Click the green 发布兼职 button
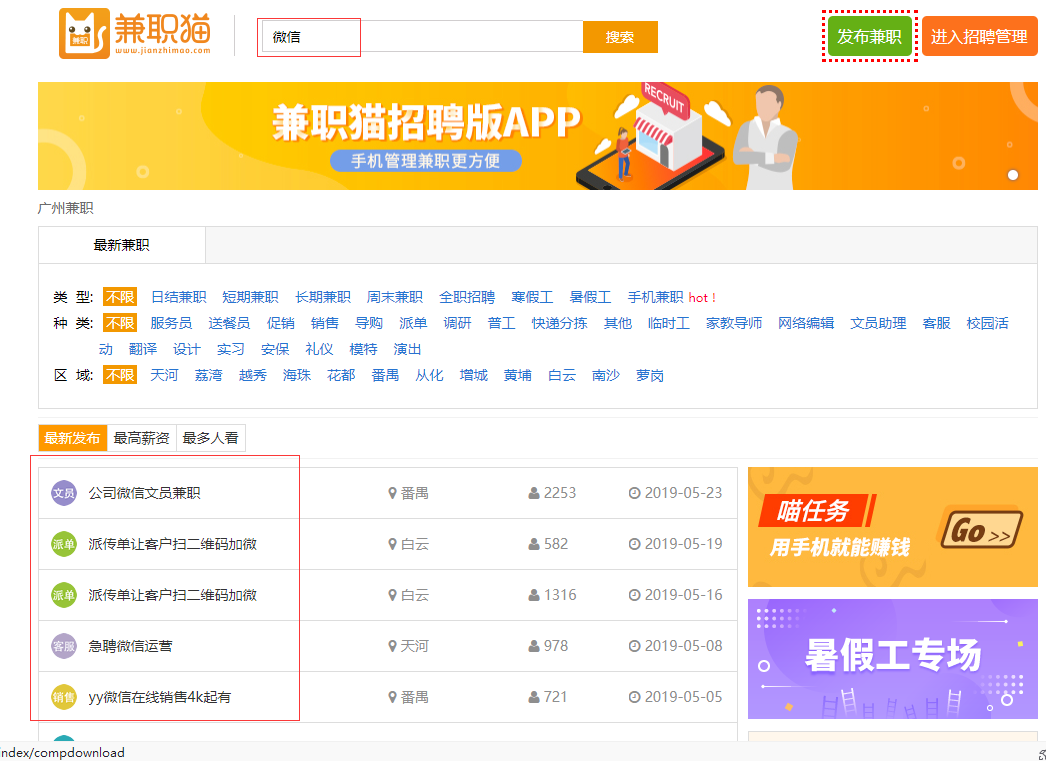This screenshot has height=761, width=1046. [869, 36]
